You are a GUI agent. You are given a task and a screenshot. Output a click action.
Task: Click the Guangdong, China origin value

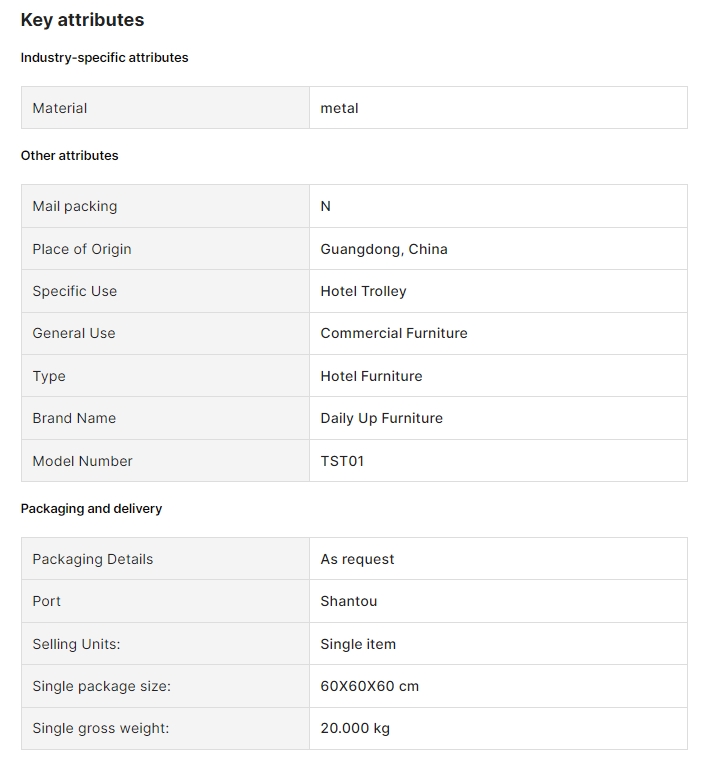[384, 249]
